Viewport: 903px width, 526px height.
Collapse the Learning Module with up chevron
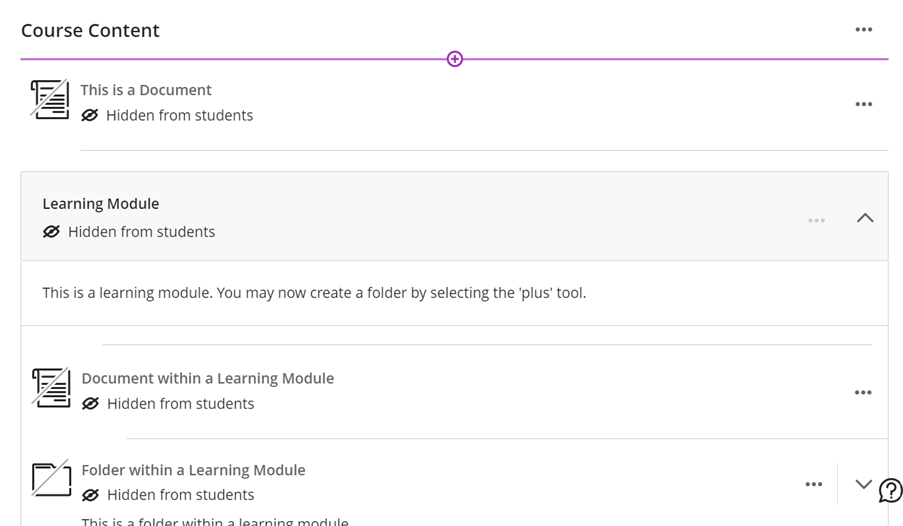coord(865,218)
